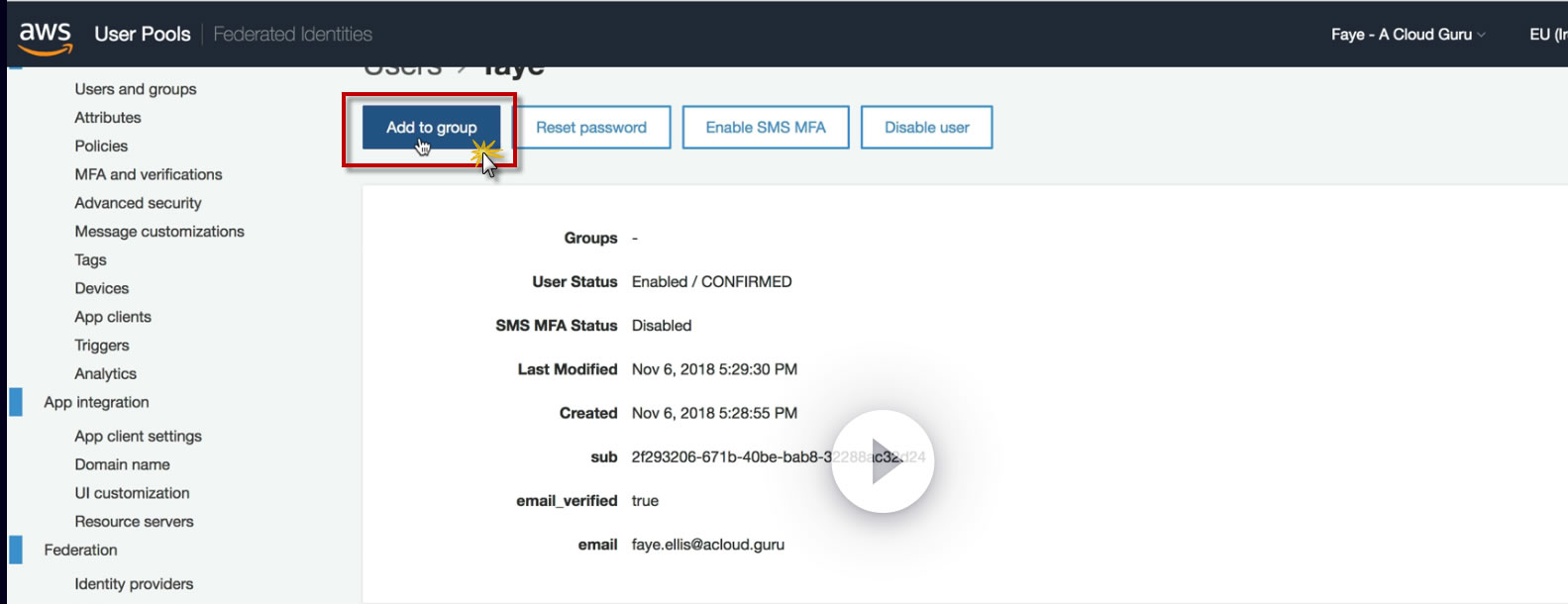Click the AWS logo icon
1568x604 pixels.
point(46,37)
